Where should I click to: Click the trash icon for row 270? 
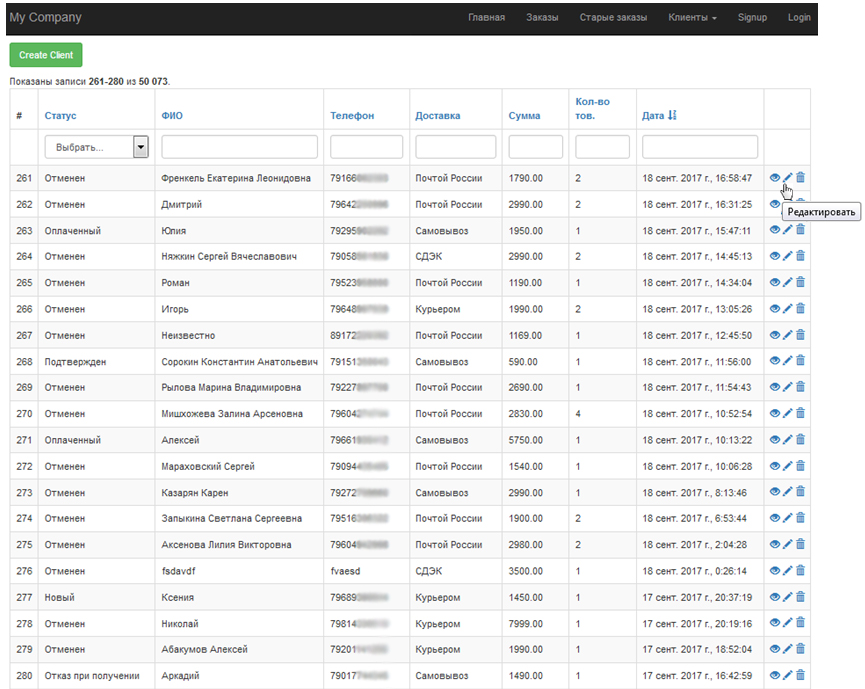[800, 413]
